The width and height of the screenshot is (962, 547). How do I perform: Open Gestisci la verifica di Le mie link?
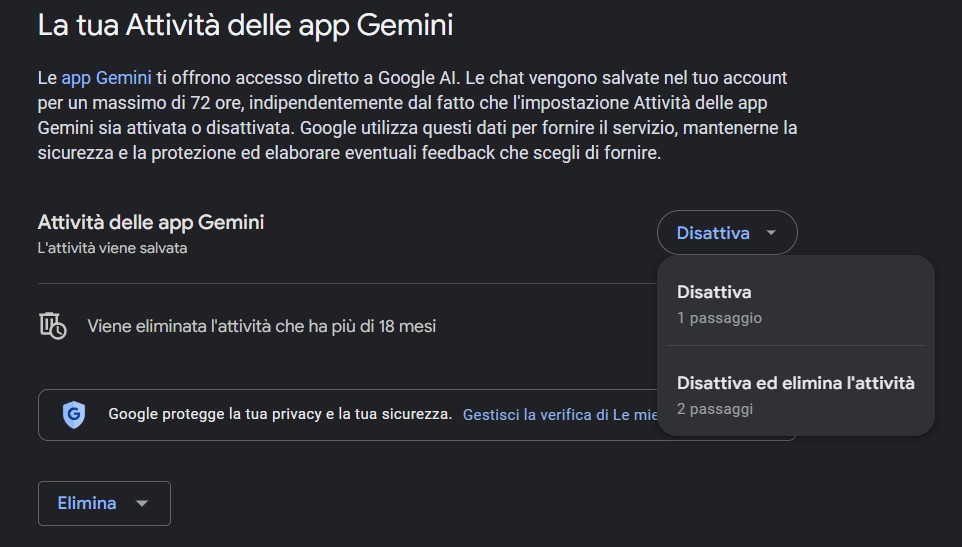[560, 415]
